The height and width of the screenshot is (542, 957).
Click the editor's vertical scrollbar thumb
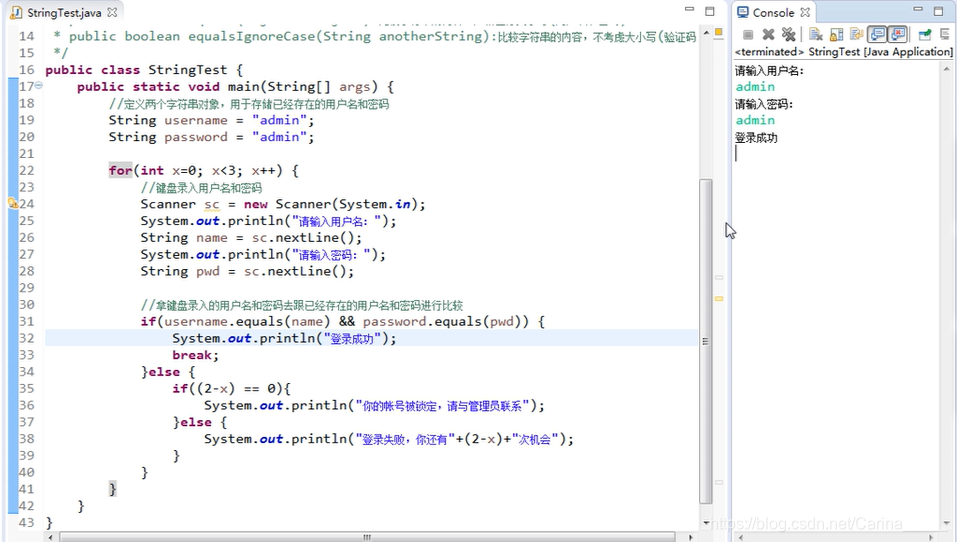(x=706, y=341)
